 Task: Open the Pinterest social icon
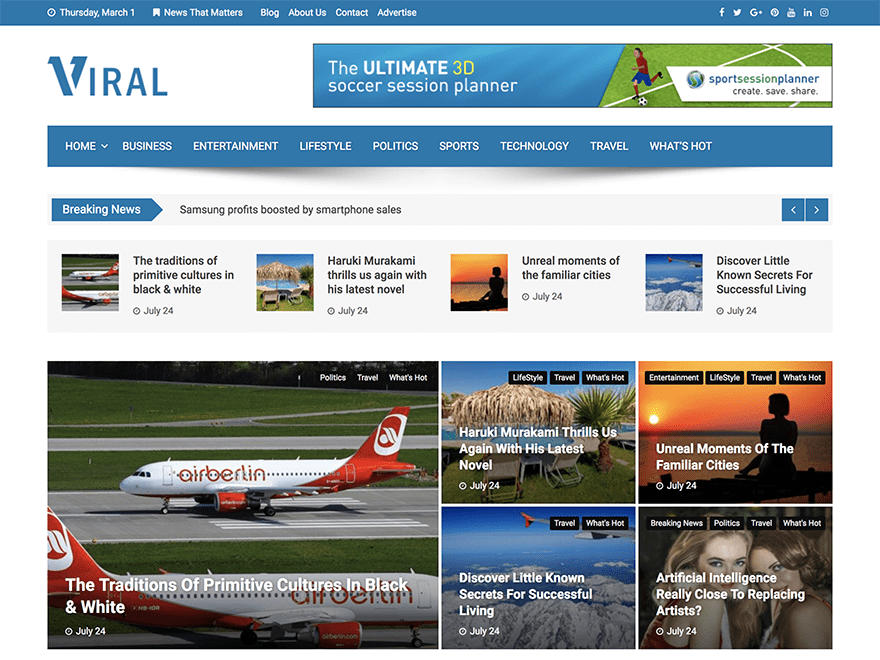[x=774, y=13]
